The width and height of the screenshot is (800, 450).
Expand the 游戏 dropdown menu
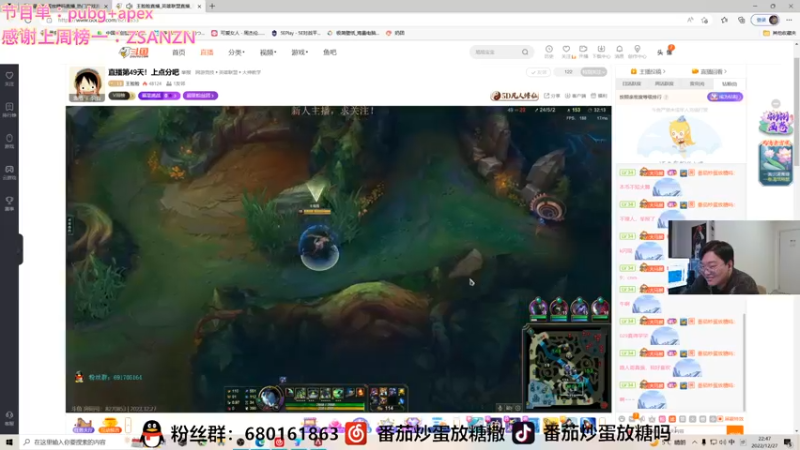pyautogui.click(x=299, y=53)
